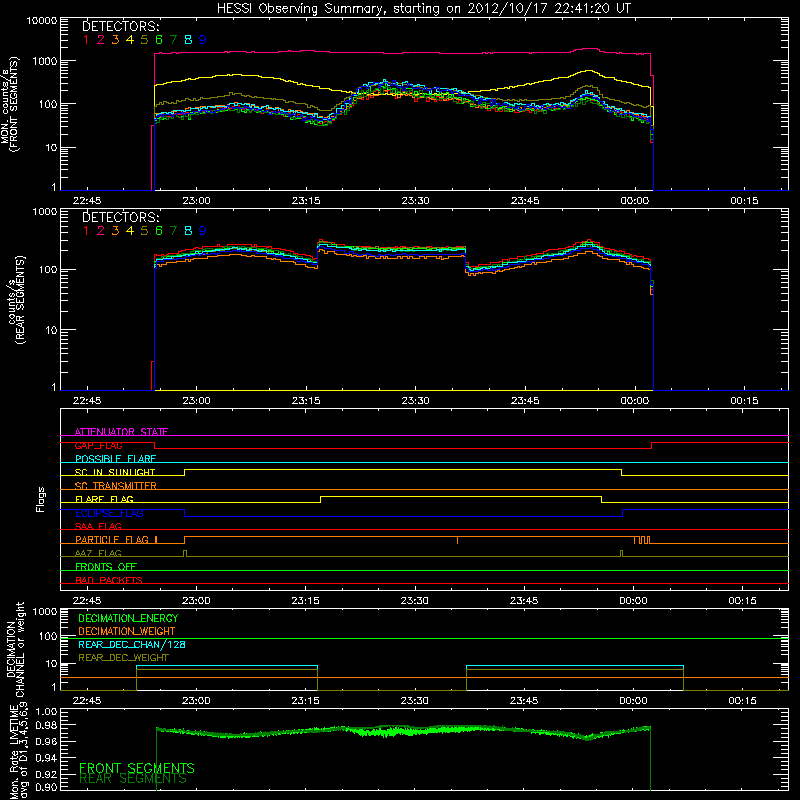Click green detector 6 in front segments legend
The width and height of the screenshot is (800, 800).
[159, 40]
